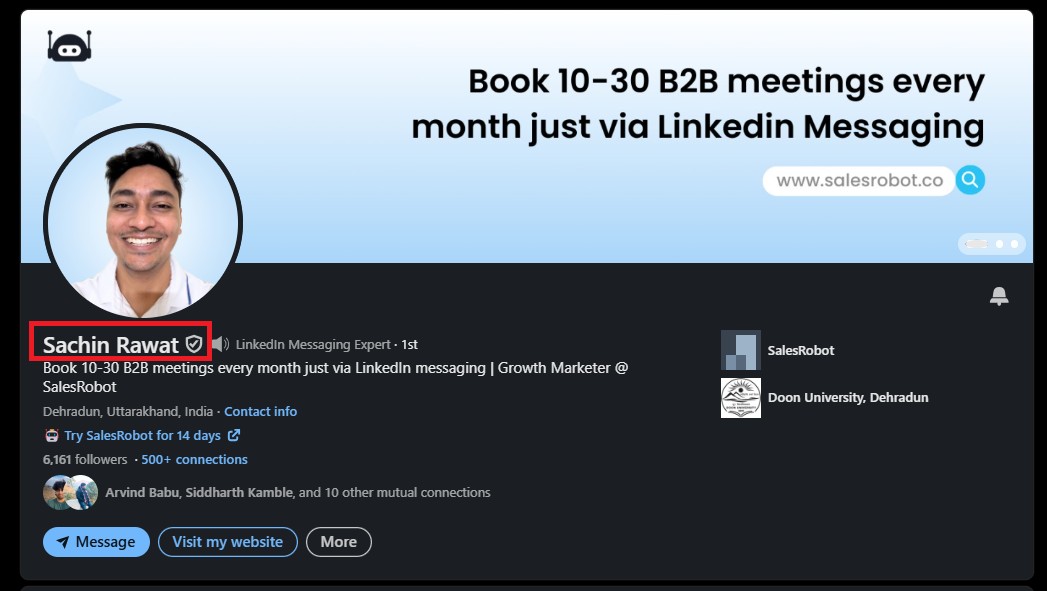Viewport: 1047px width, 591px height.
Task: Click the Doon University, Dehradun logo
Action: click(740, 397)
